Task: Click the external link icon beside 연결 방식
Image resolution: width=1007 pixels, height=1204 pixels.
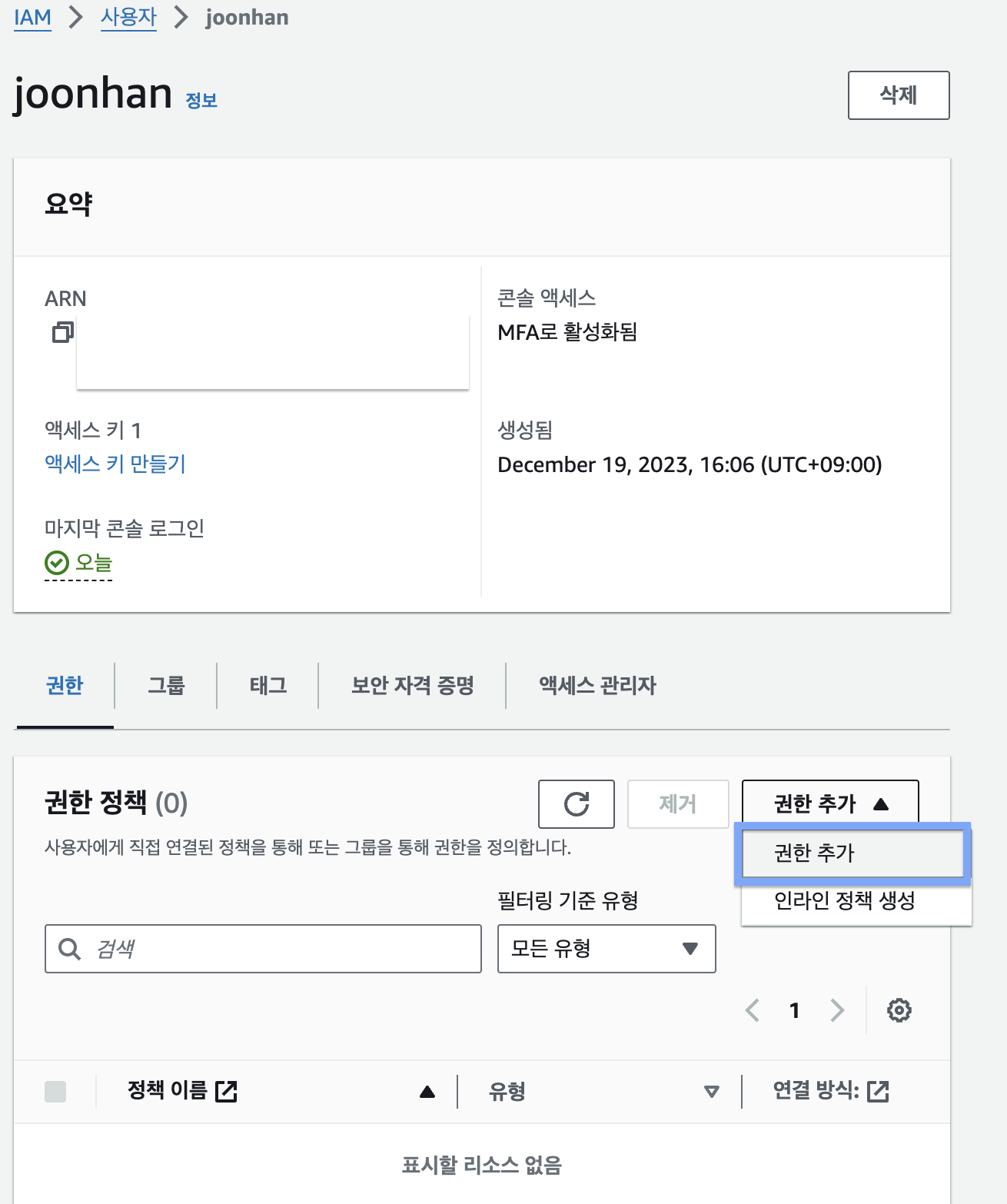Action: 878,1091
